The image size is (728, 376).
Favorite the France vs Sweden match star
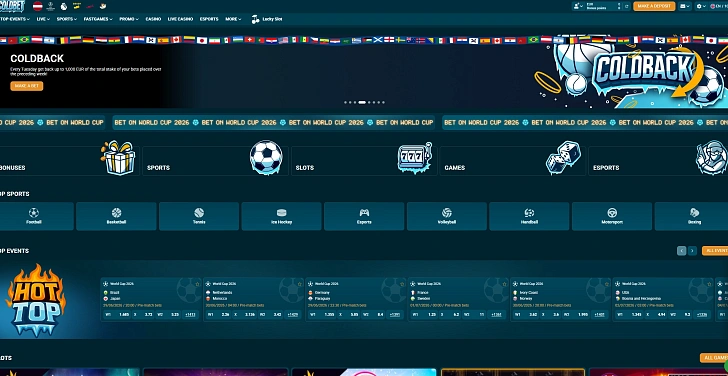505,284
